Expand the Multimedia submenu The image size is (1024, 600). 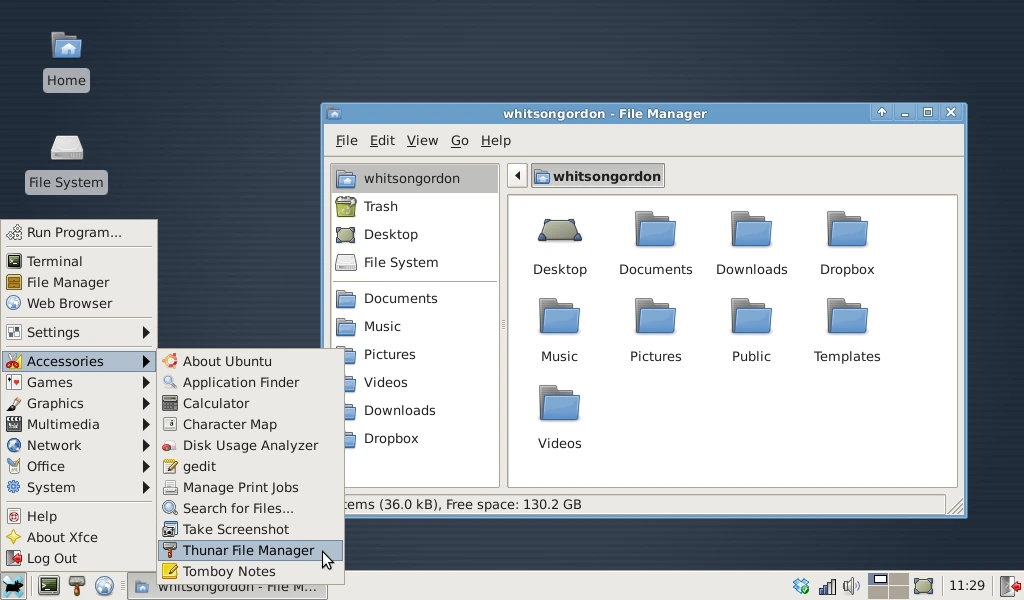[79, 424]
